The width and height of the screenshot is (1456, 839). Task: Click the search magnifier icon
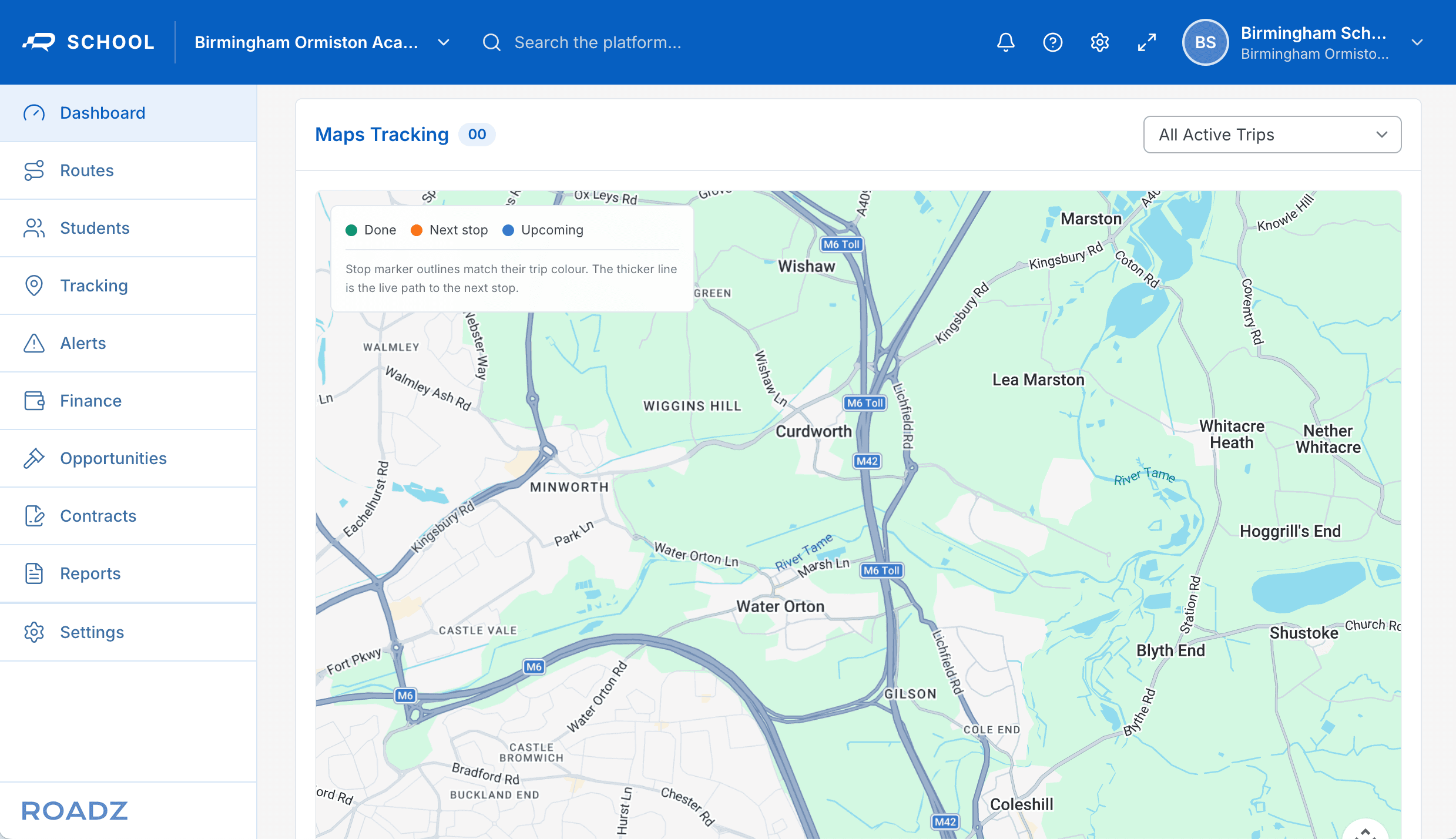click(492, 42)
